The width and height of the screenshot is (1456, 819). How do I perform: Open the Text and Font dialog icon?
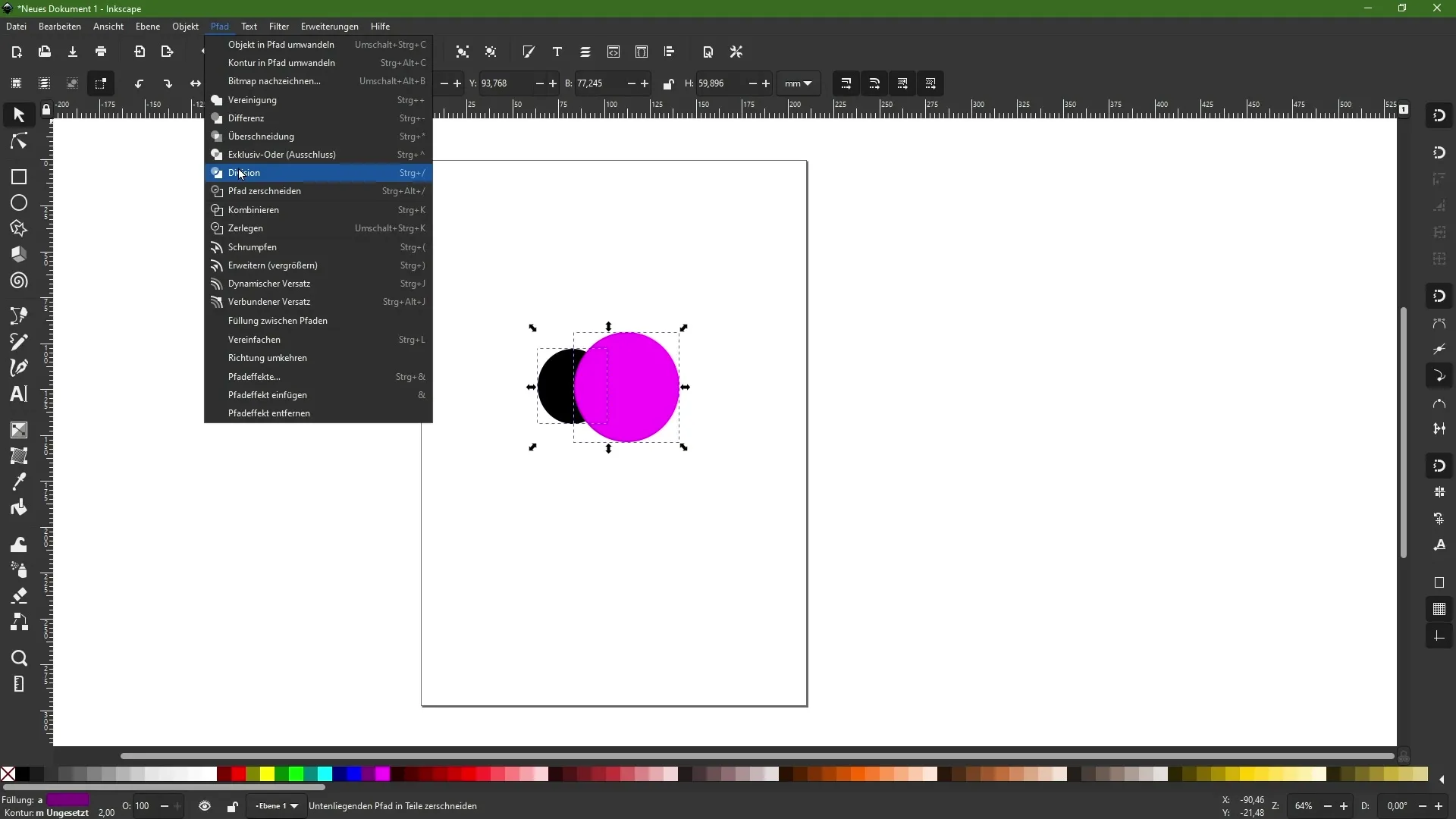[557, 52]
